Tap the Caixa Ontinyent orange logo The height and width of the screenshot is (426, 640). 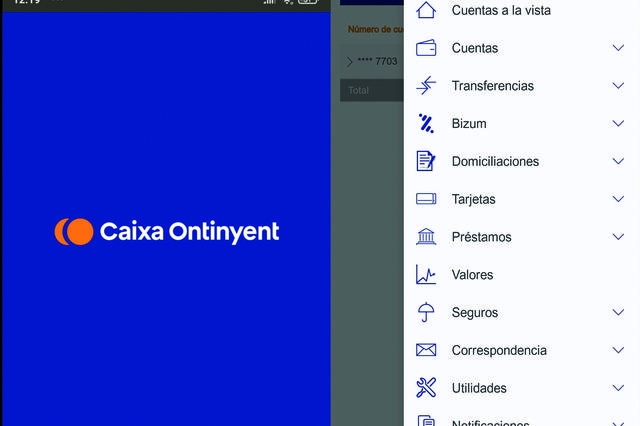(x=74, y=232)
